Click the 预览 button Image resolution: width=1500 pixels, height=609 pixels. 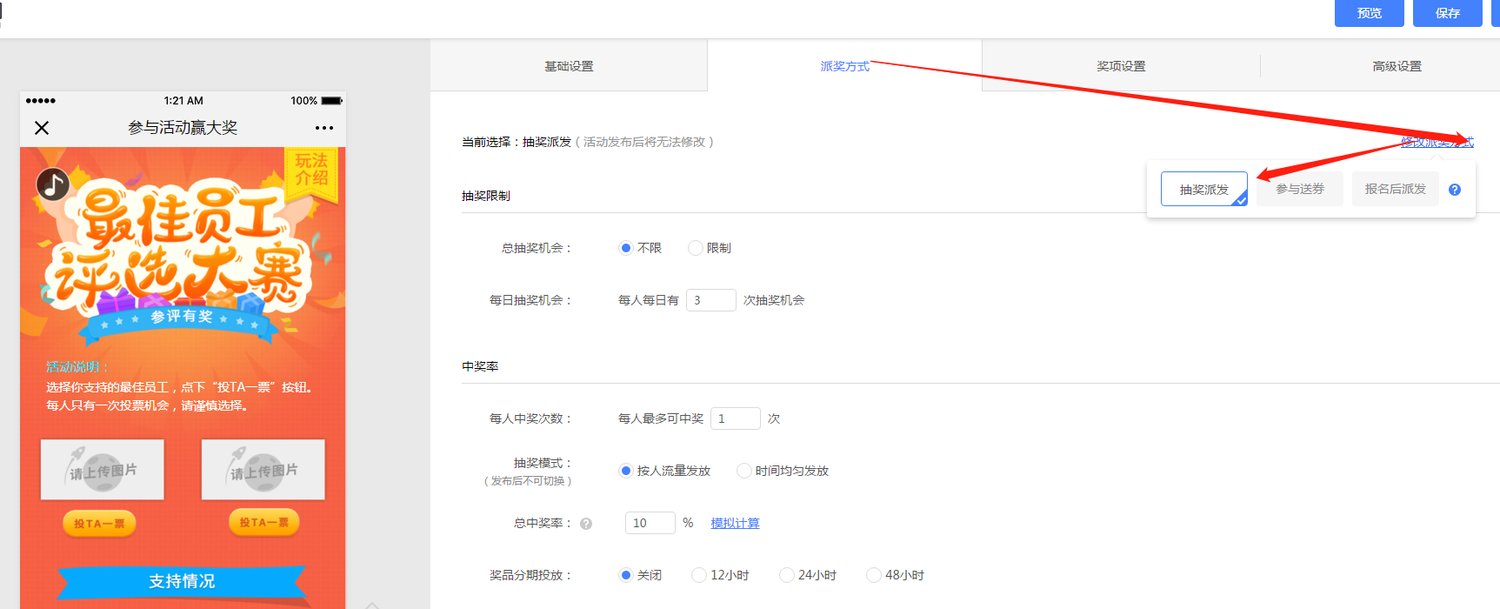(x=1369, y=13)
